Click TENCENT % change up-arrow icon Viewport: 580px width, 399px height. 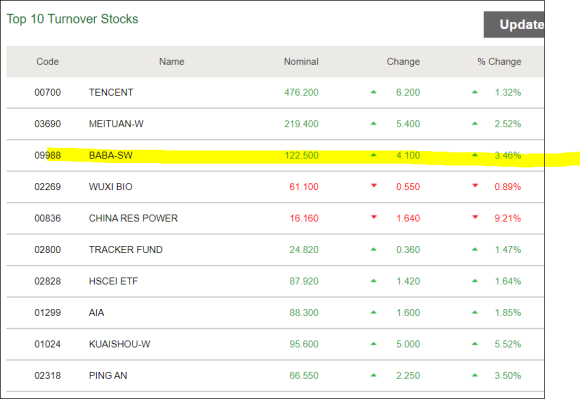pyautogui.click(x=475, y=92)
